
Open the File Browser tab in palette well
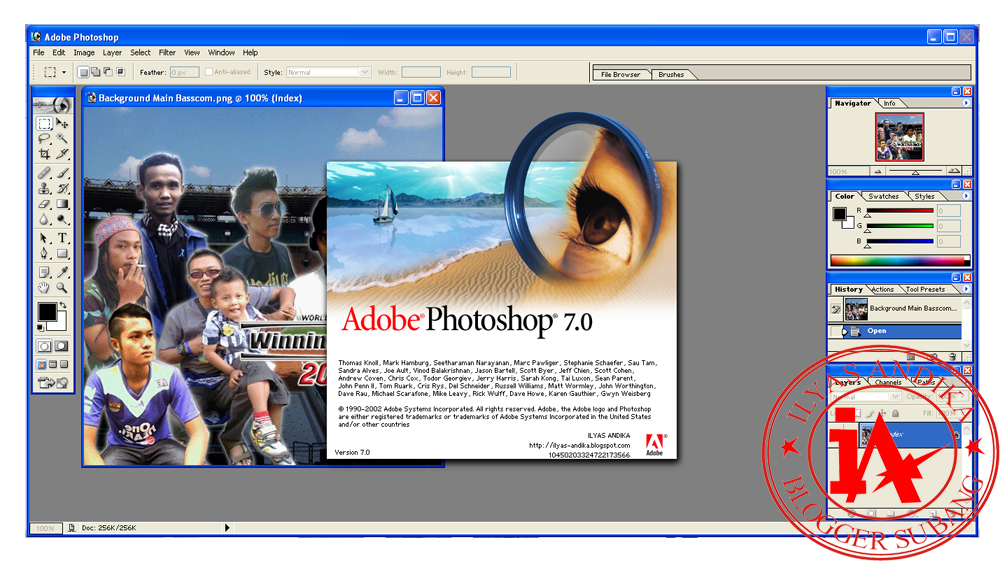point(621,75)
